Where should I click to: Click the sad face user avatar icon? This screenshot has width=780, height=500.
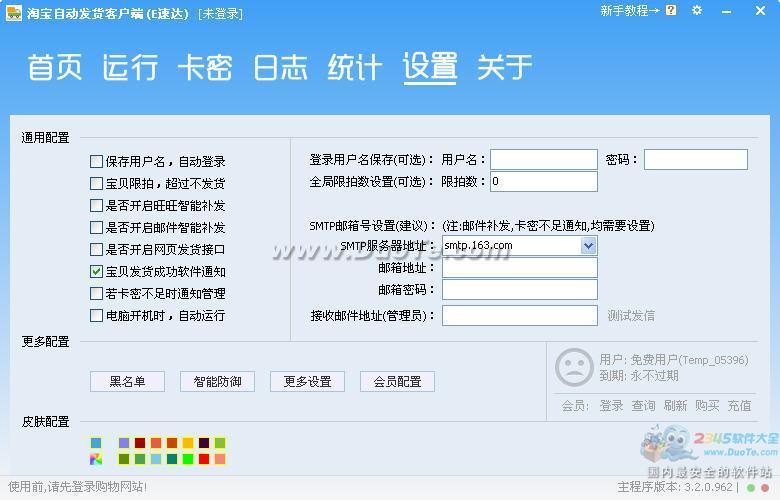coord(574,367)
